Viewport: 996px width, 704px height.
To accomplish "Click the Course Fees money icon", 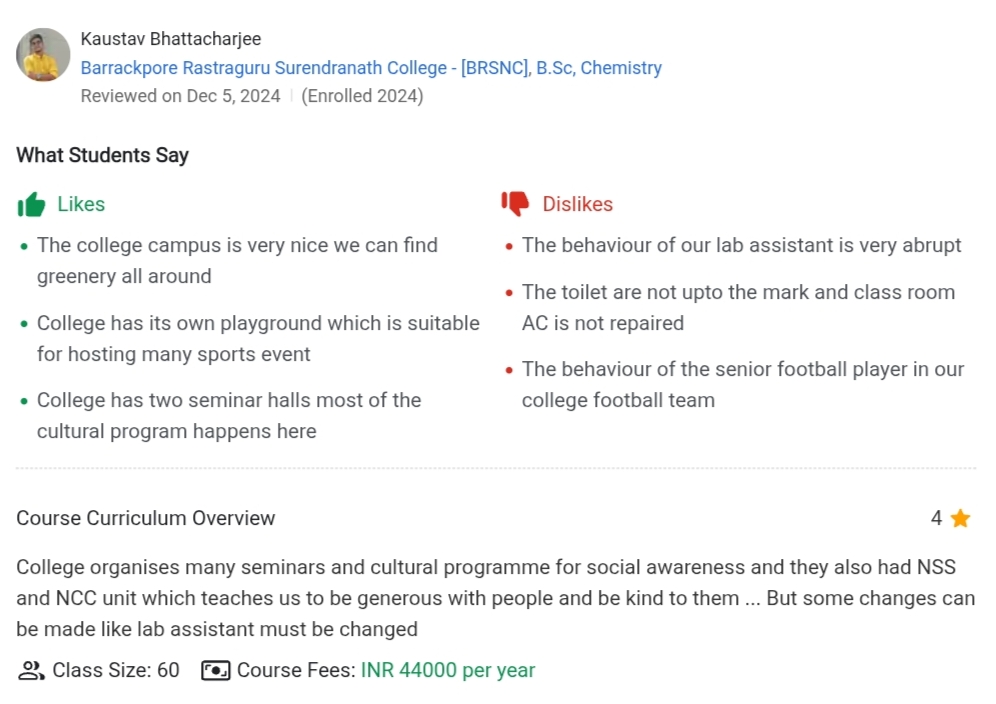I will point(216,670).
